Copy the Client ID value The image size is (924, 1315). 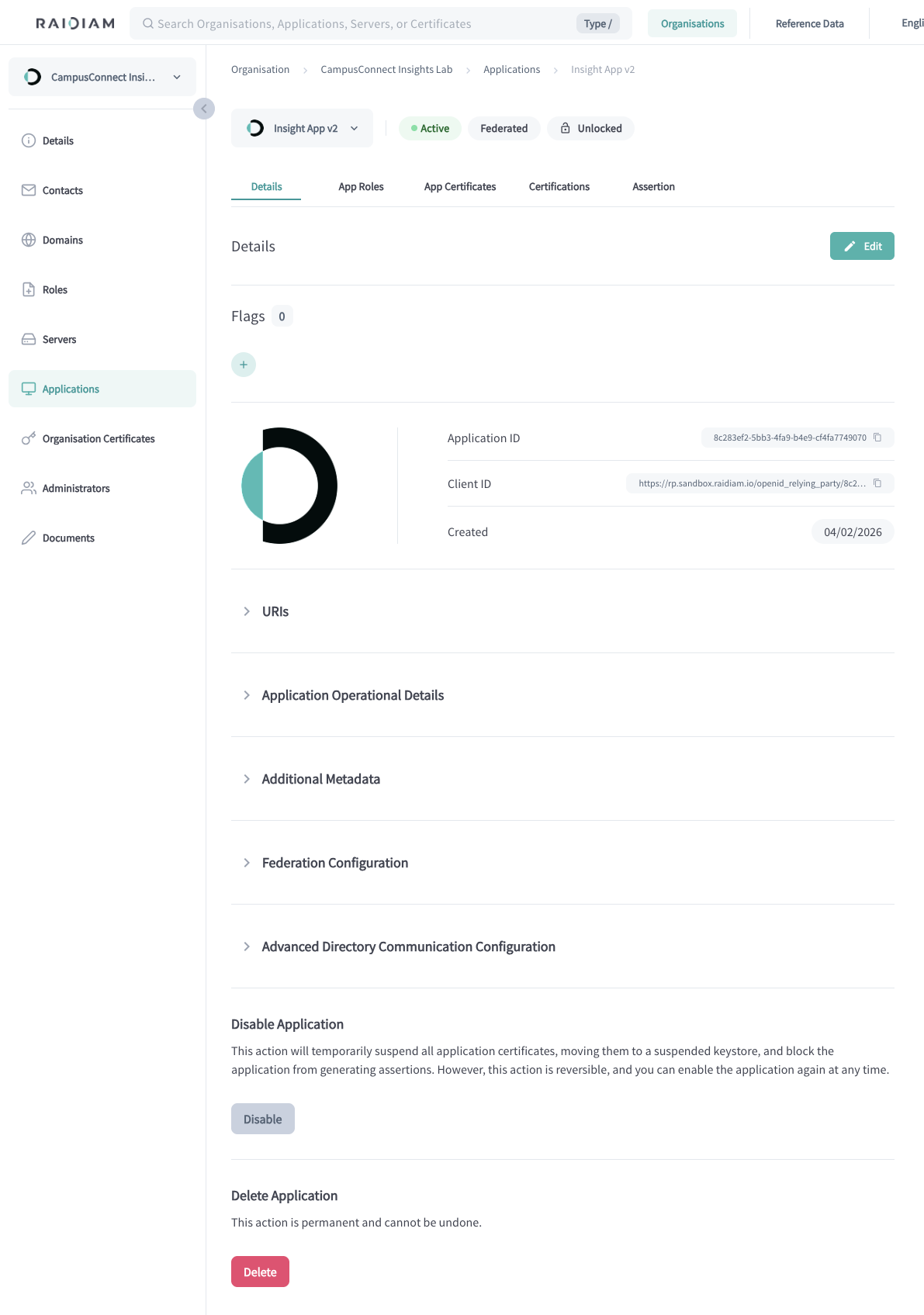877,483
